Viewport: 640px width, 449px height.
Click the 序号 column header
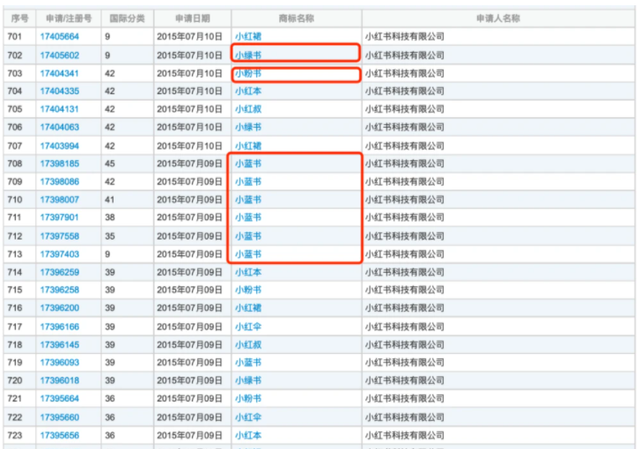[x=18, y=18]
